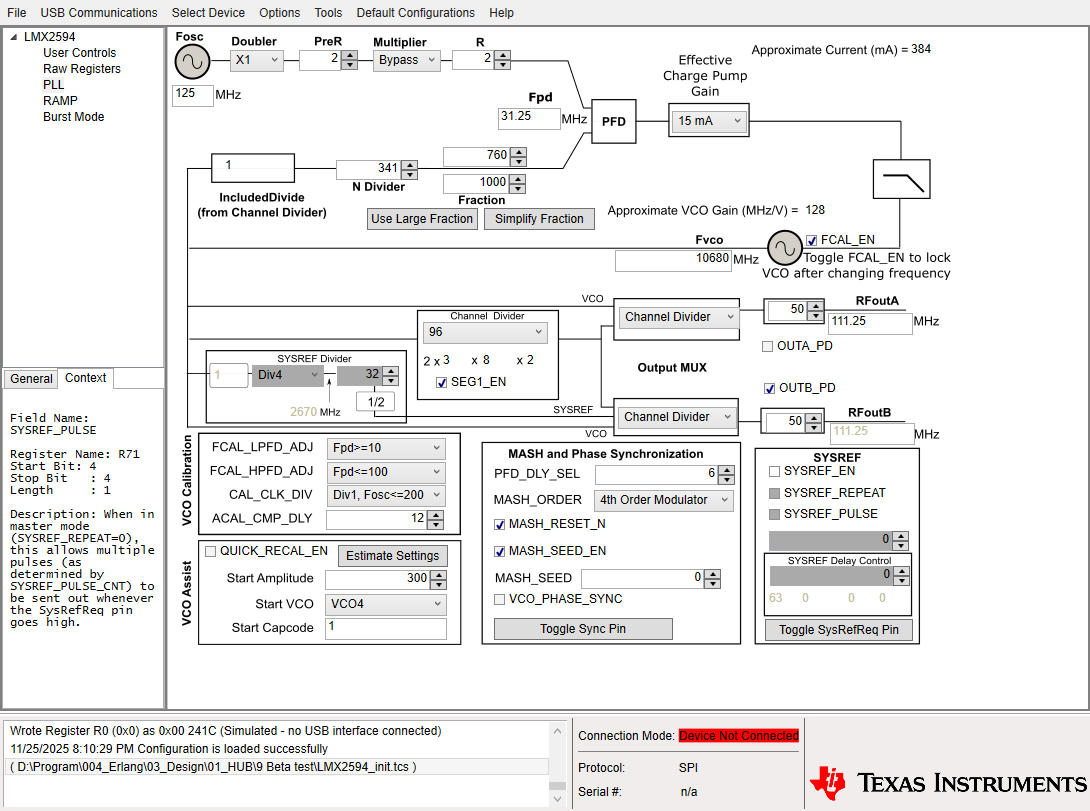
Task: Increment the N Divider value
Action: tap(409, 165)
